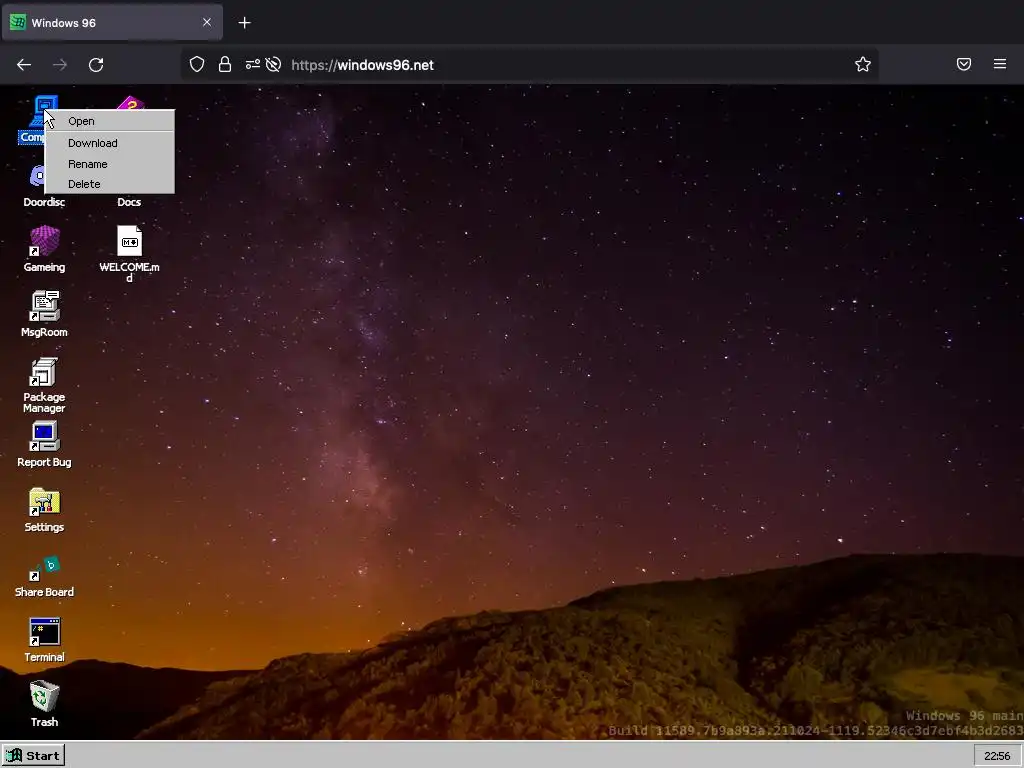The image size is (1024, 768).
Task: Select the Report Bug icon
Action: [44, 444]
